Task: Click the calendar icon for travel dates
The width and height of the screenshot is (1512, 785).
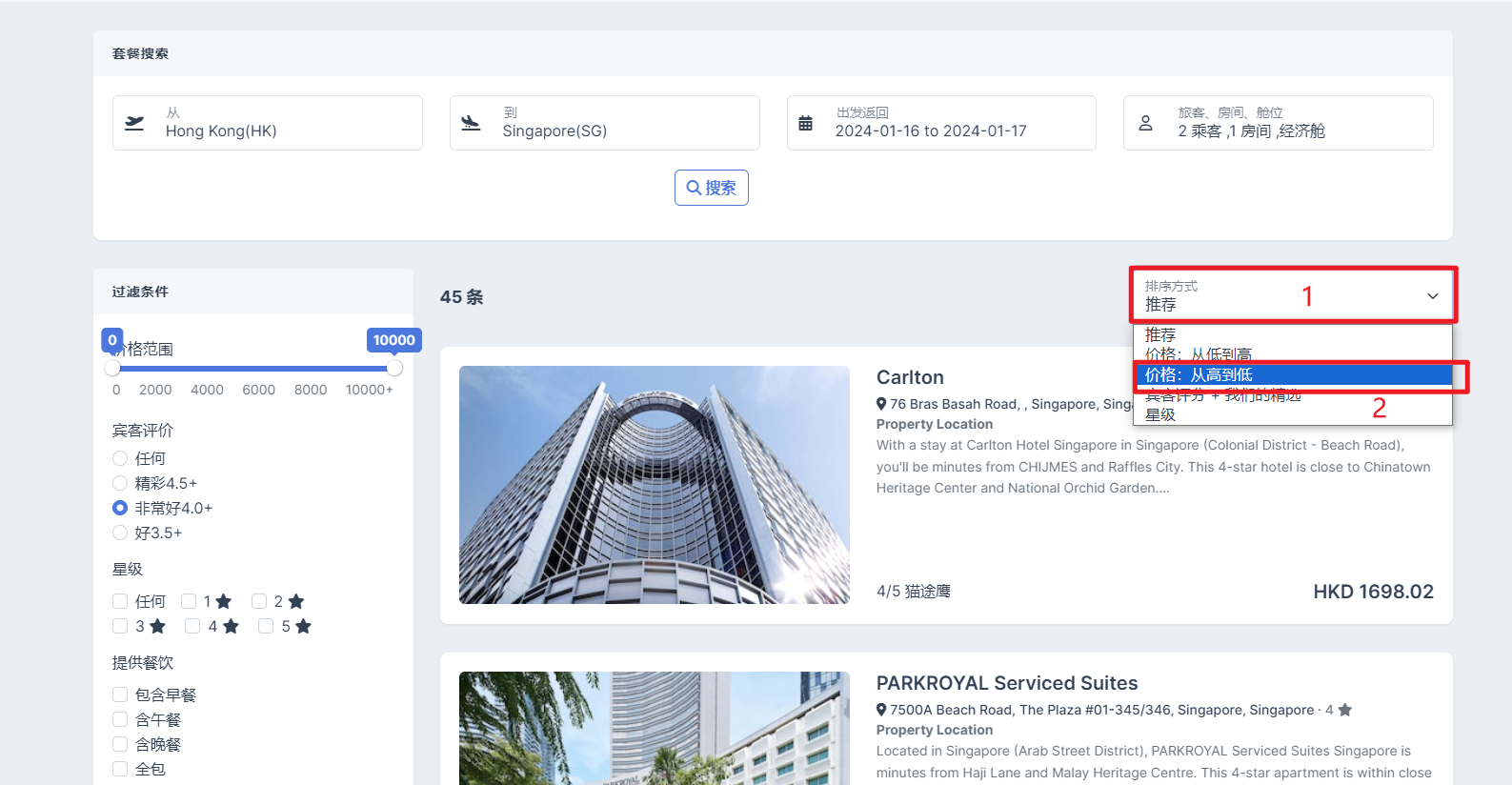Action: coord(805,123)
